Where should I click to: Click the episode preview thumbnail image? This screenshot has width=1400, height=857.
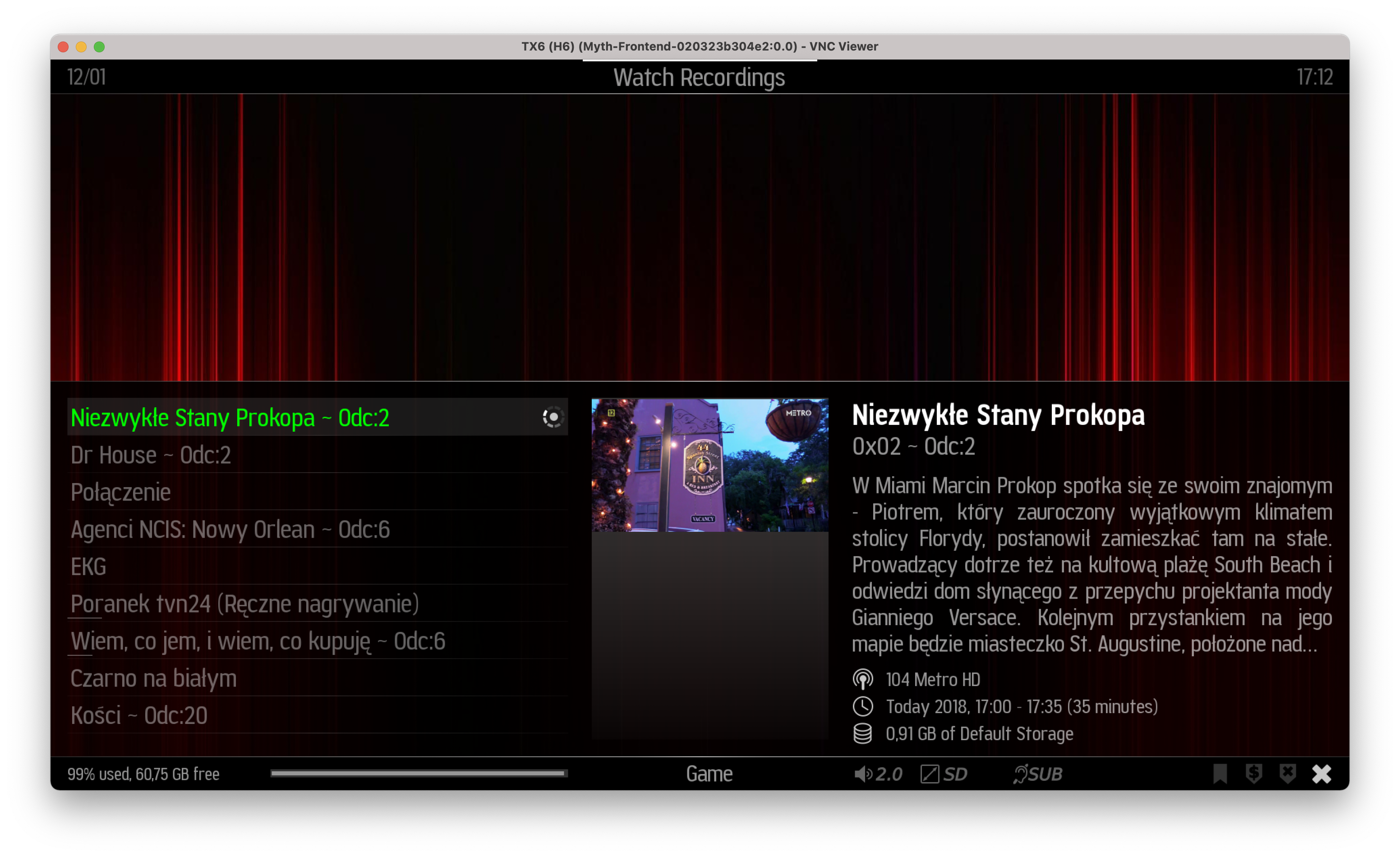point(709,466)
